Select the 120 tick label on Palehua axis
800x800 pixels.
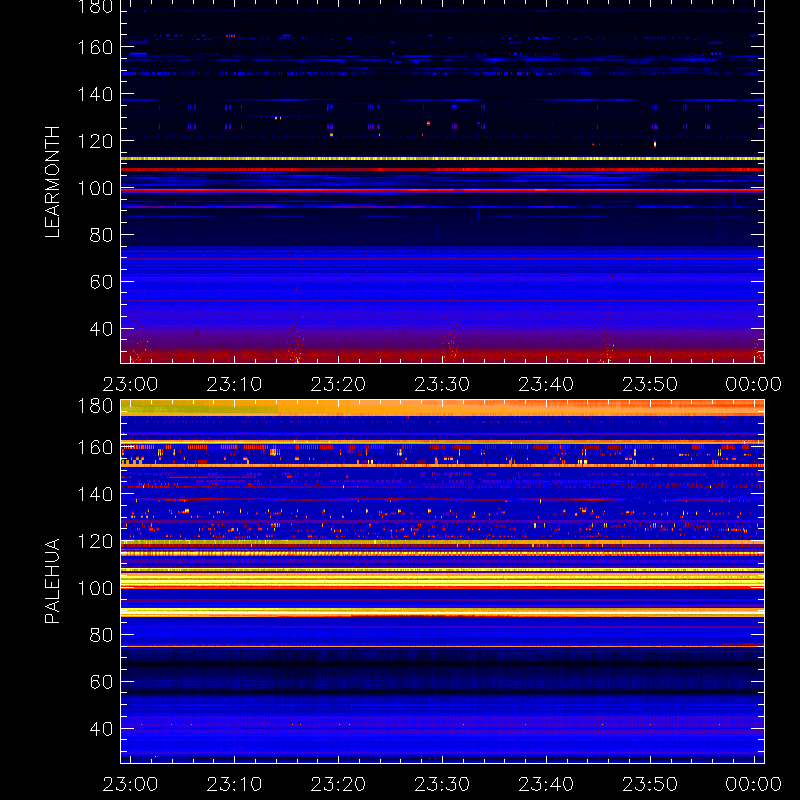(x=95, y=541)
